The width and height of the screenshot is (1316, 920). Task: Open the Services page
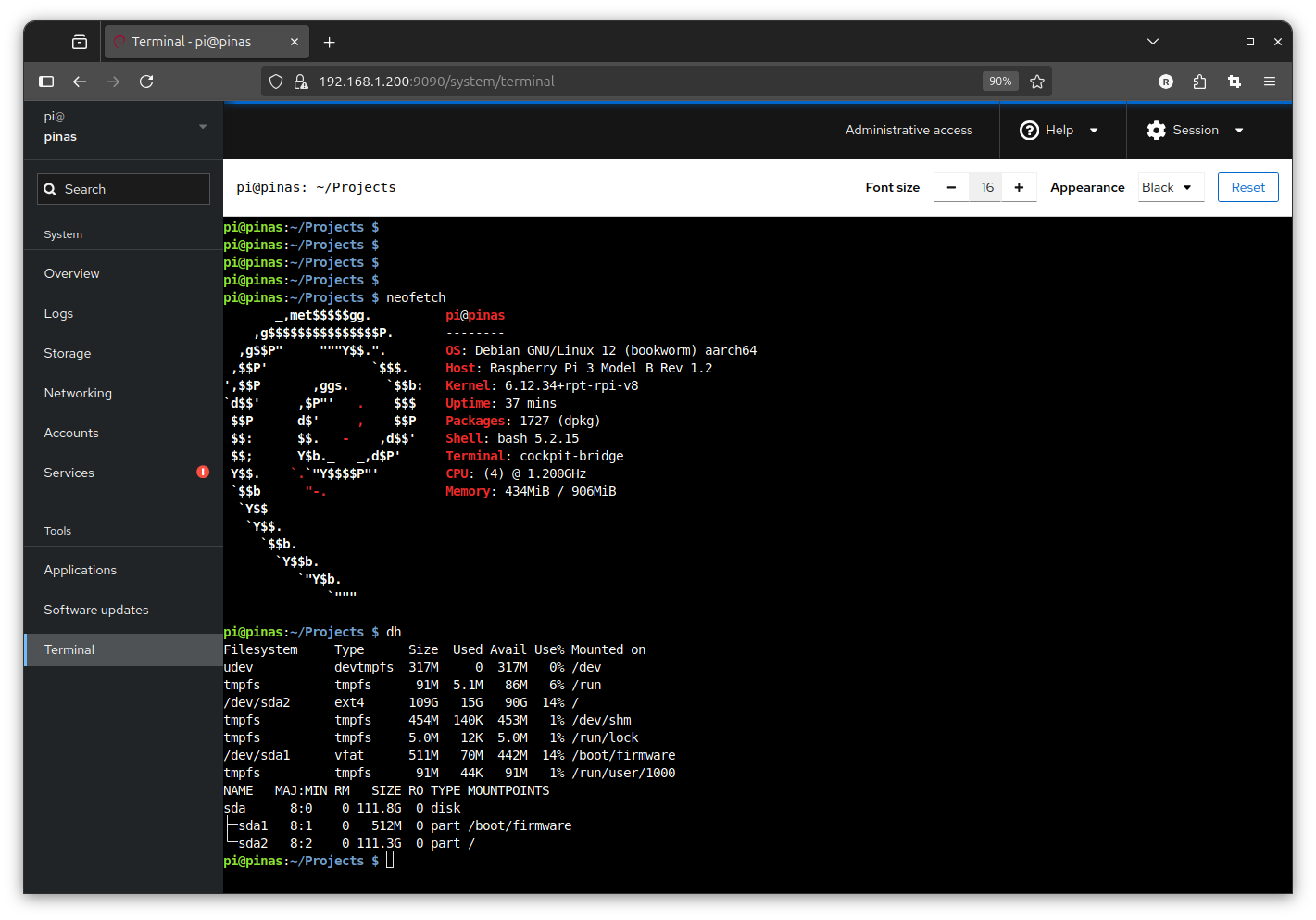point(123,473)
